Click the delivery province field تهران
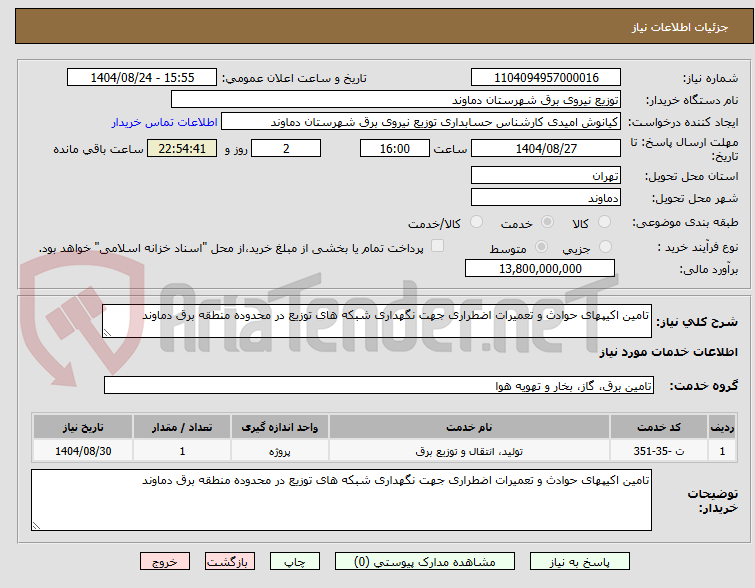 (x=546, y=175)
